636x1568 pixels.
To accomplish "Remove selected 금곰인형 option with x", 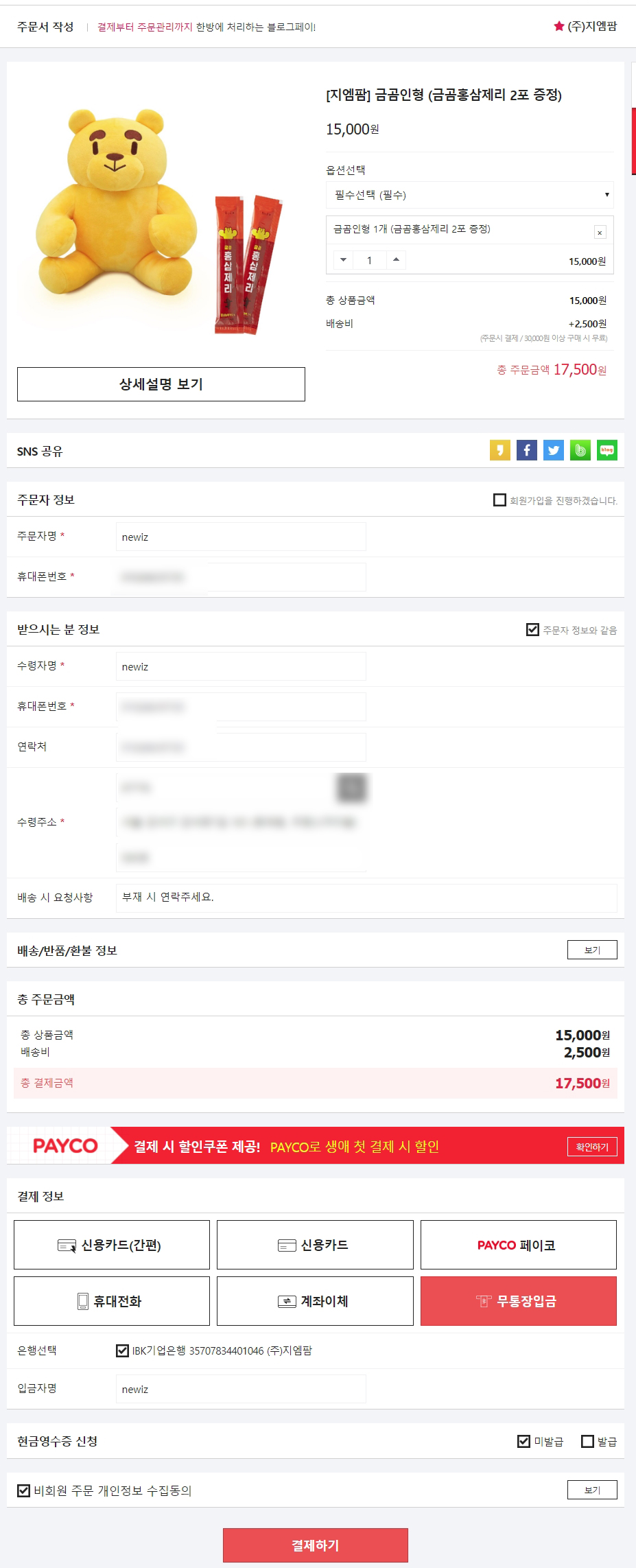I will 600,233.
